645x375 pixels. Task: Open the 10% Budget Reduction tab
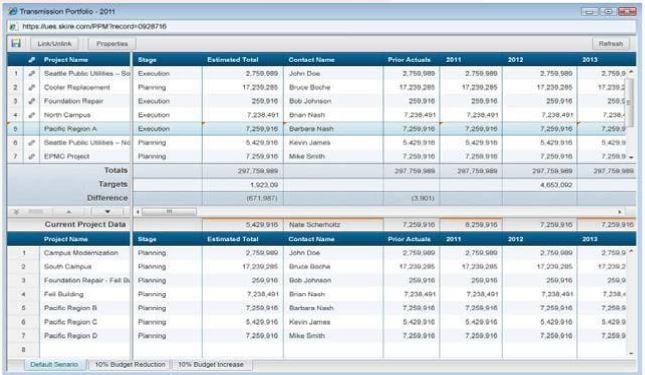pos(130,365)
